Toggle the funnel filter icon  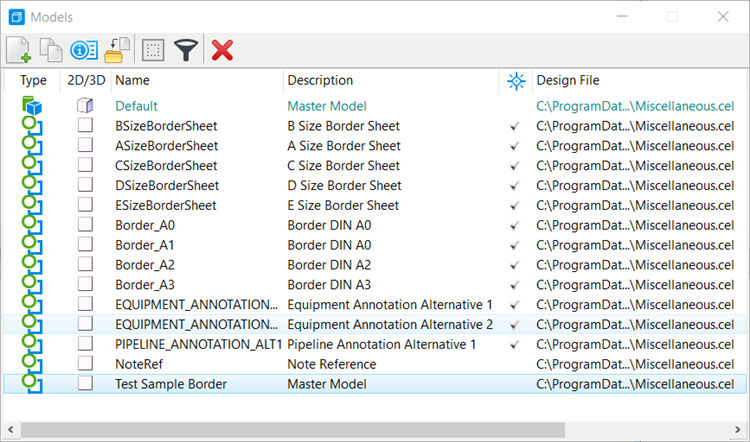(x=186, y=50)
